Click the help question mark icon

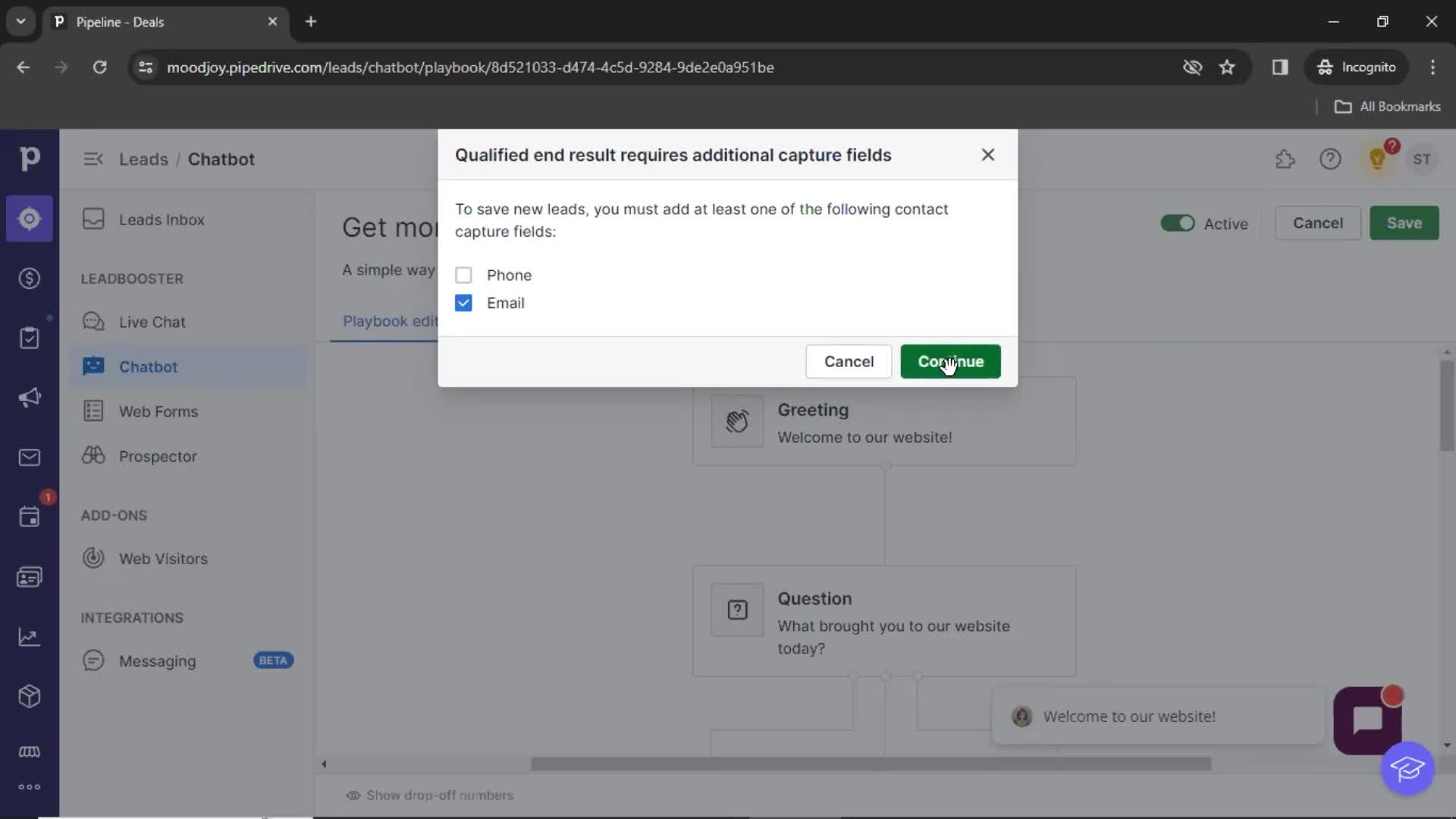[x=1330, y=159]
